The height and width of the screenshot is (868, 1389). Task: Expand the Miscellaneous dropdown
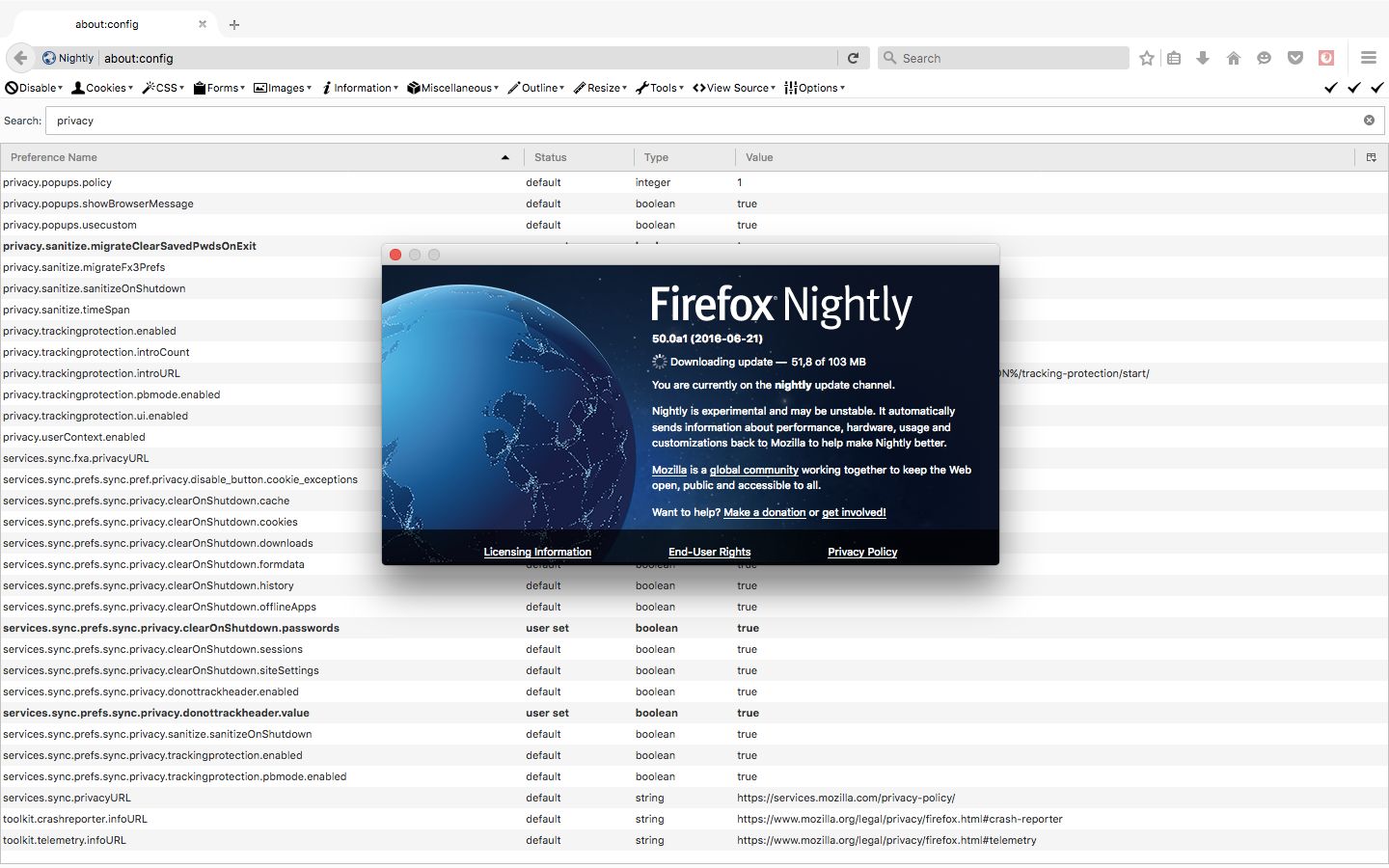453,88
